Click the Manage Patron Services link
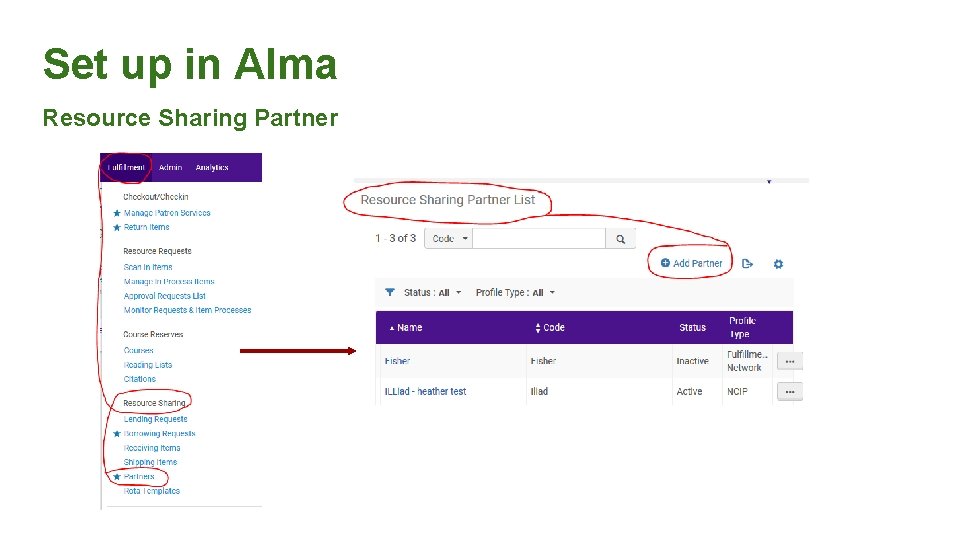Screen dimensions: 960x540 [167, 213]
